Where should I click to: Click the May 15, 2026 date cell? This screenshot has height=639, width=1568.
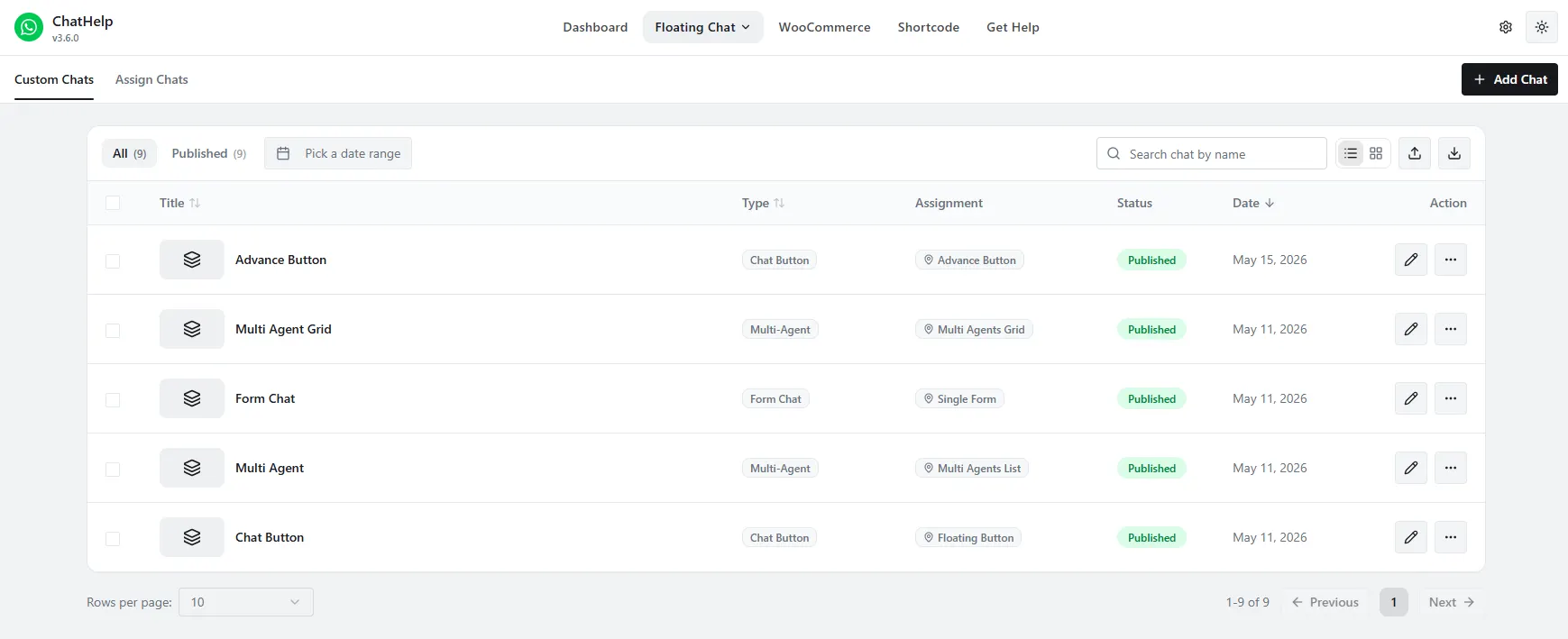[x=1270, y=260]
